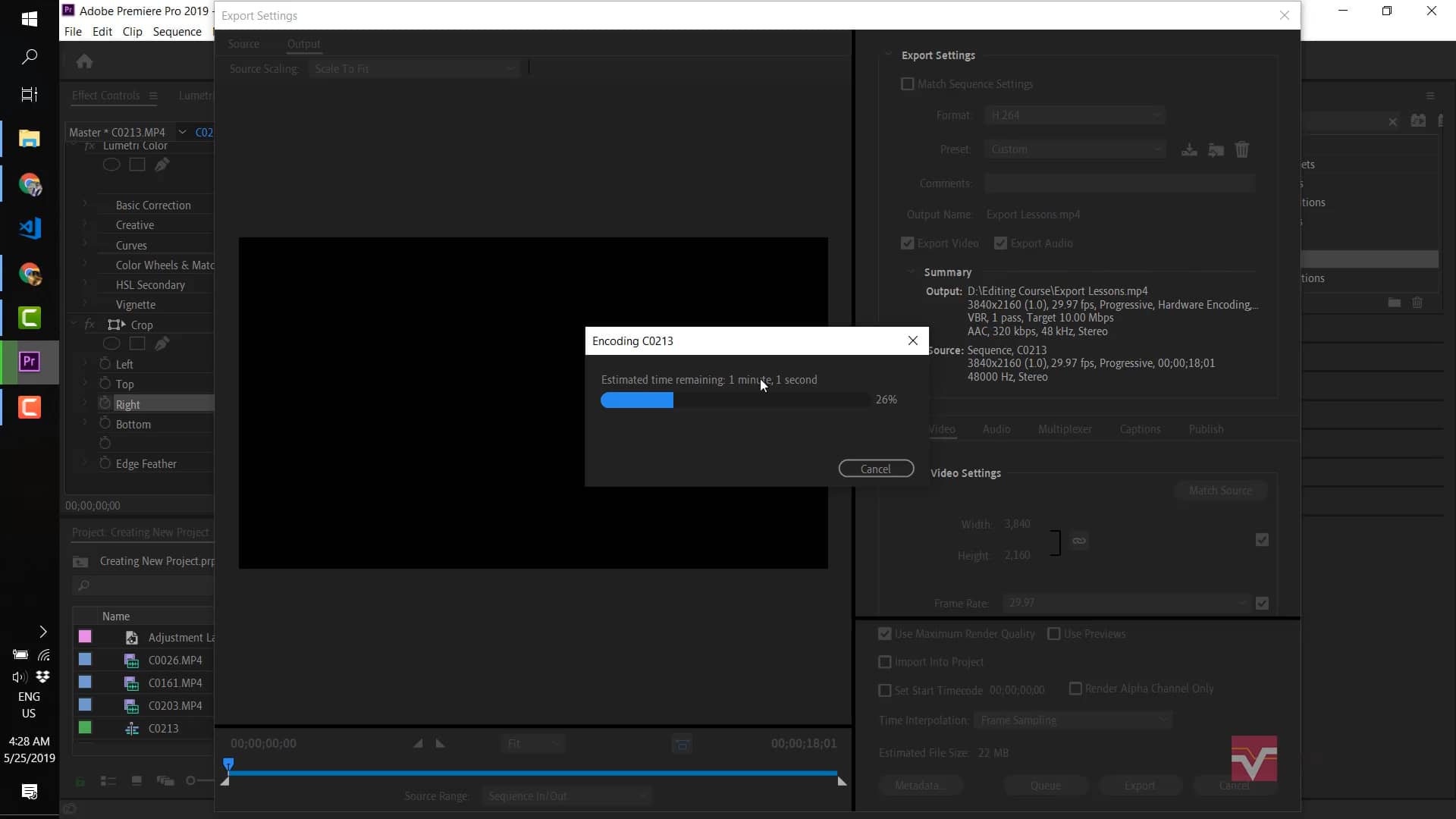Enable Use Previews checkbox
This screenshot has height=819, width=1456.
pos(1054,634)
